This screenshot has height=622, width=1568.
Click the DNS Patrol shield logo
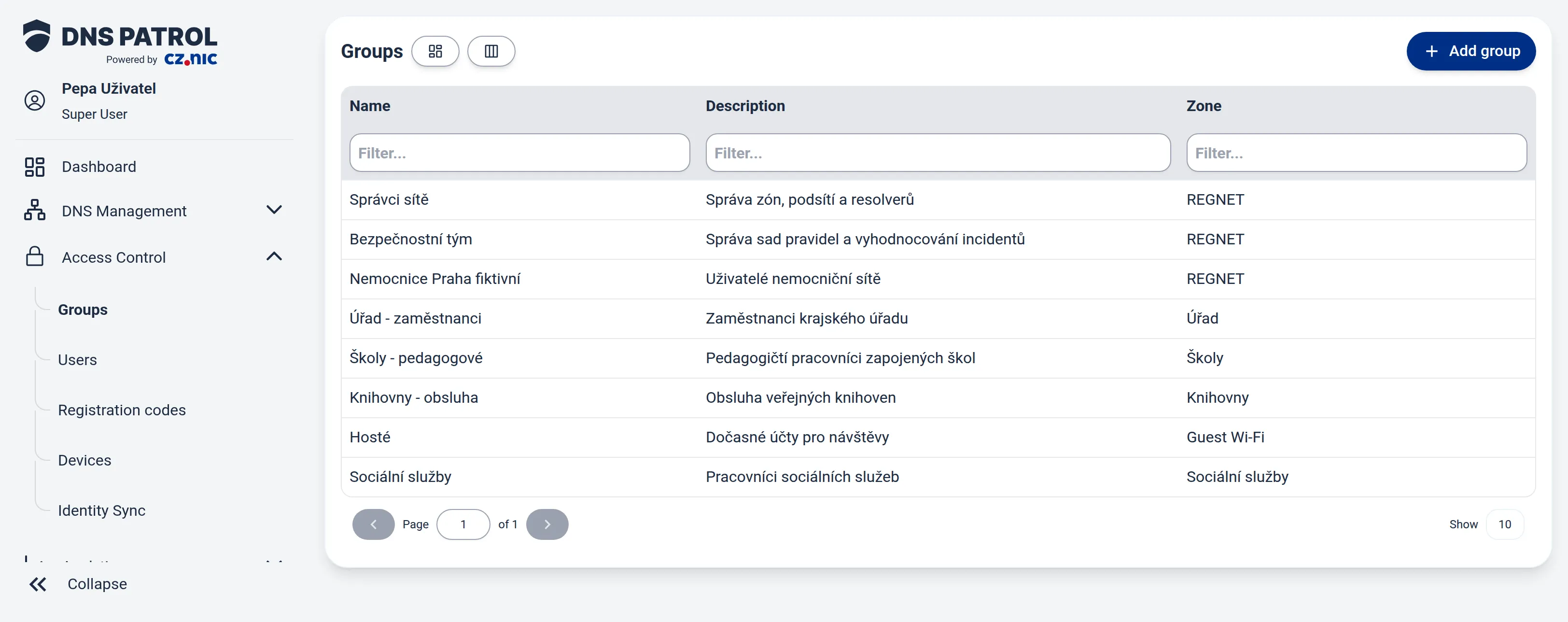(x=37, y=36)
